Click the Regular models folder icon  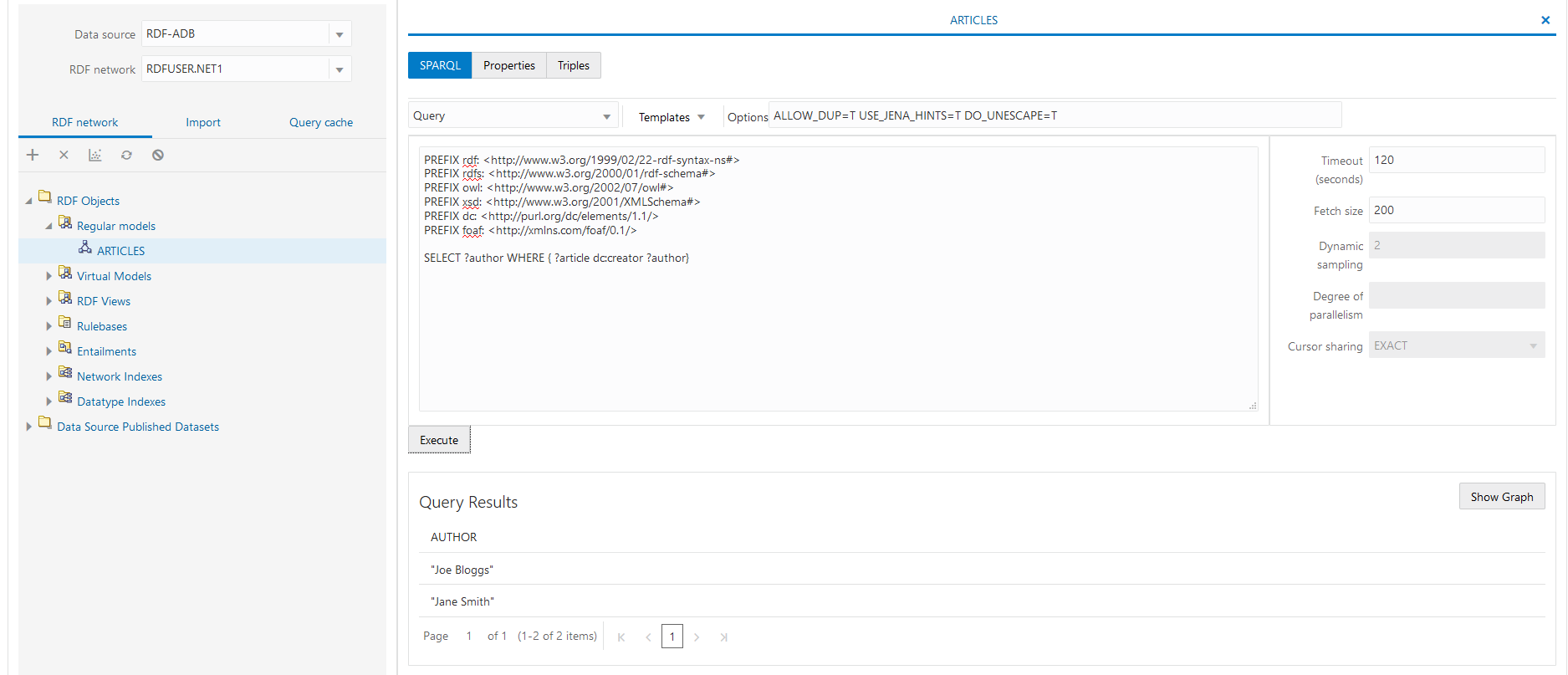click(65, 222)
